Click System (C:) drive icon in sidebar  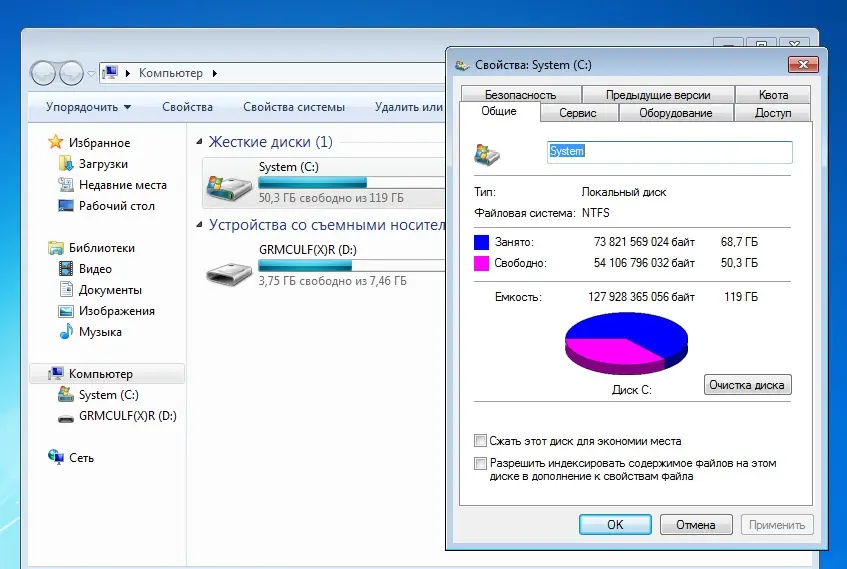click(x=66, y=394)
